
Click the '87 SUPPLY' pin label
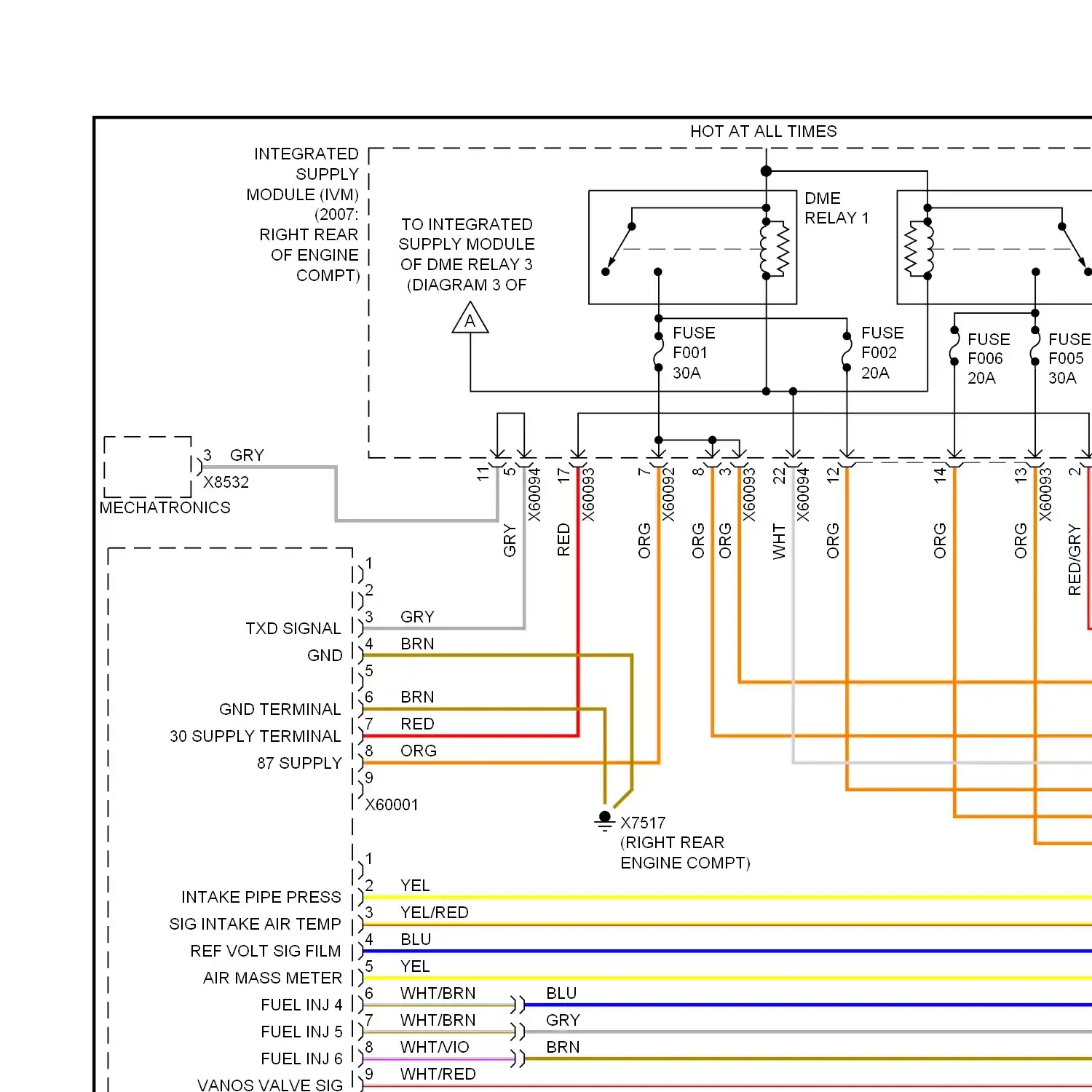299,763
